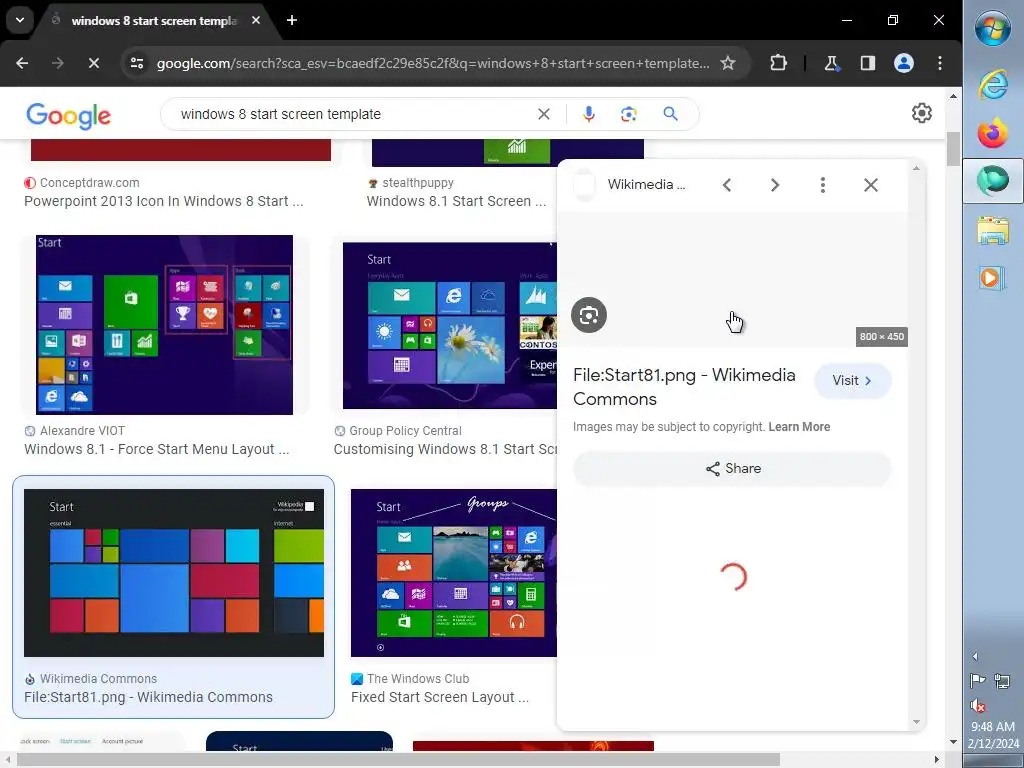This screenshot has width=1024, height=768.
Task: Select Group Policy Central start screen thumbnail
Action: 450,325
